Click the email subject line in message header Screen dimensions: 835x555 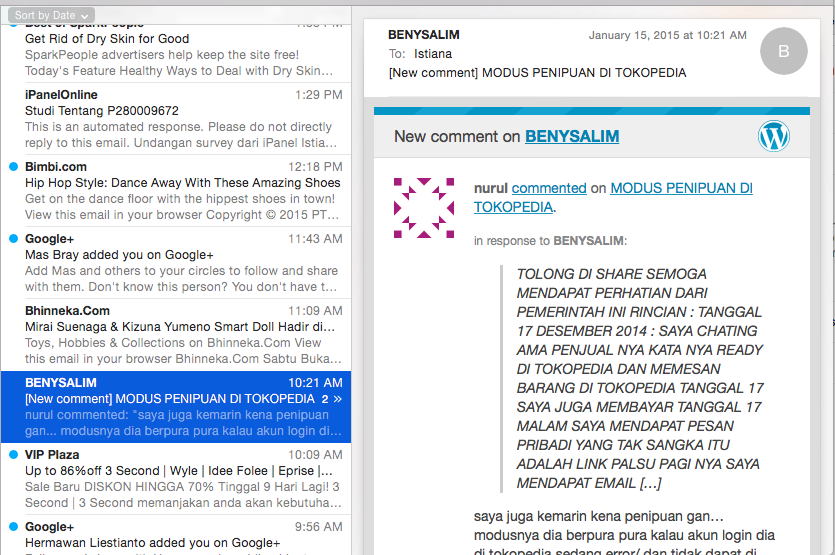coord(537,72)
